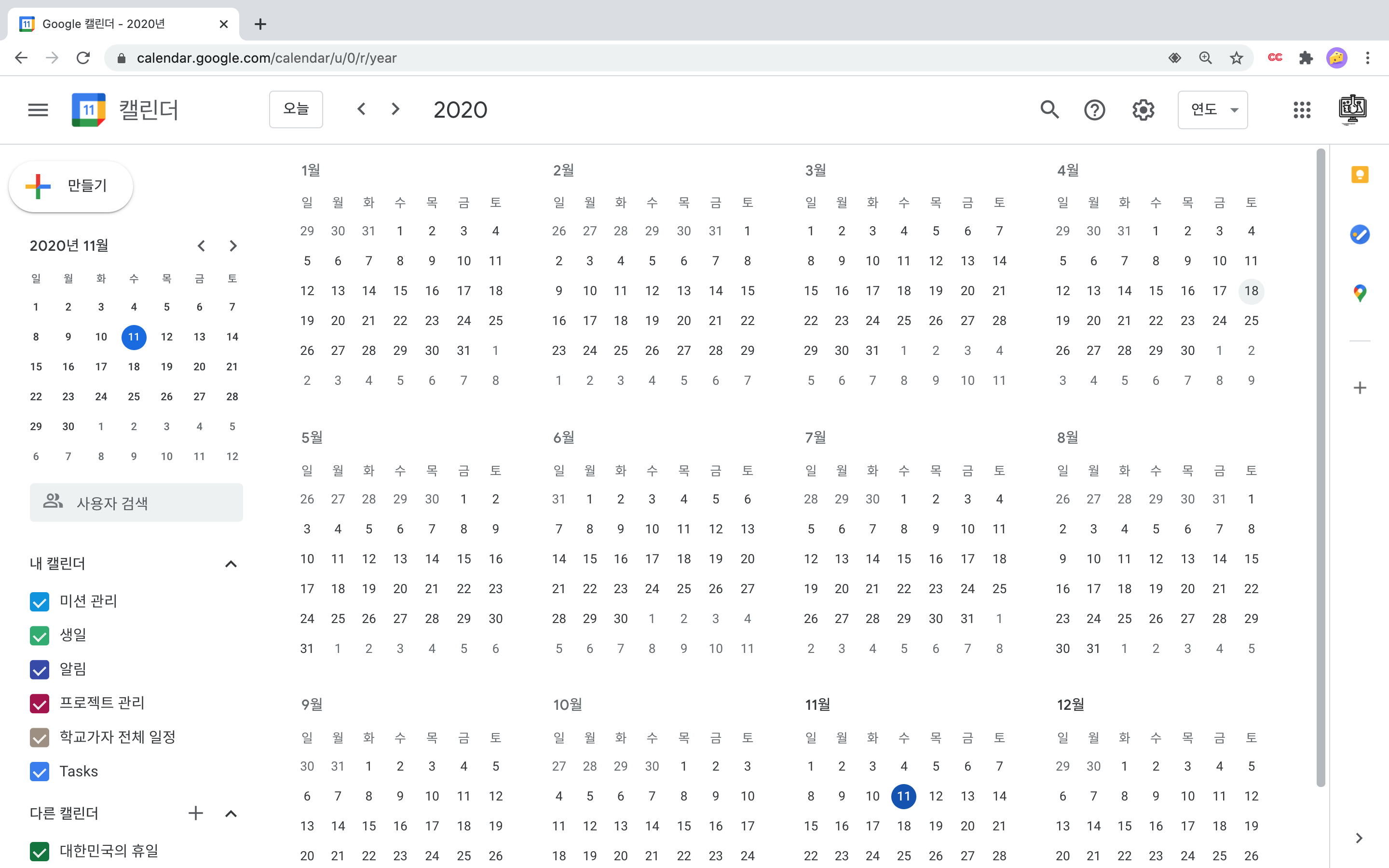The width and height of the screenshot is (1389, 868).
Task: Disable the 대한민국의 휴일 calendar
Action: [40, 851]
